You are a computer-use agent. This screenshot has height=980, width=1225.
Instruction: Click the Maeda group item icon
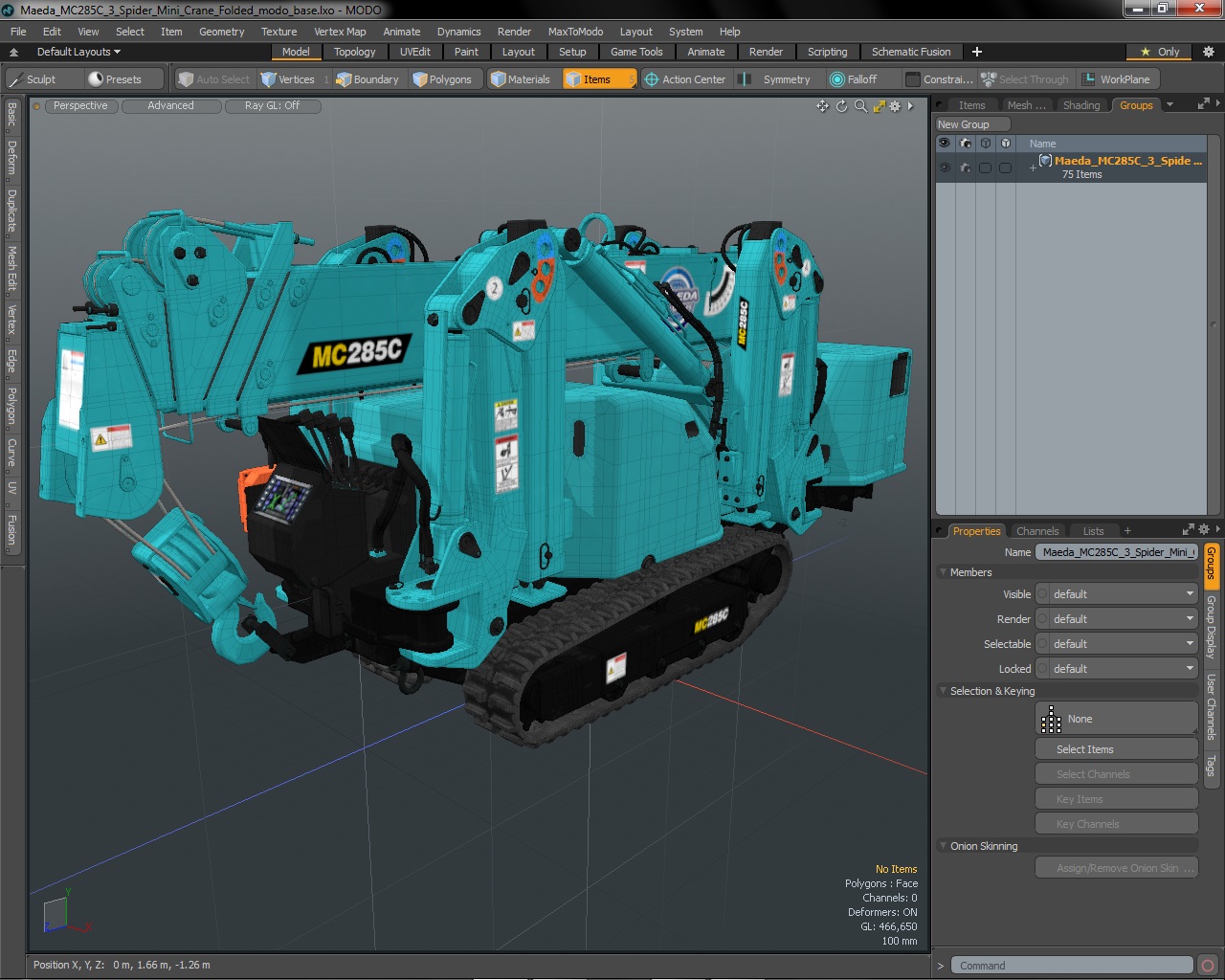click(1045, 161)
